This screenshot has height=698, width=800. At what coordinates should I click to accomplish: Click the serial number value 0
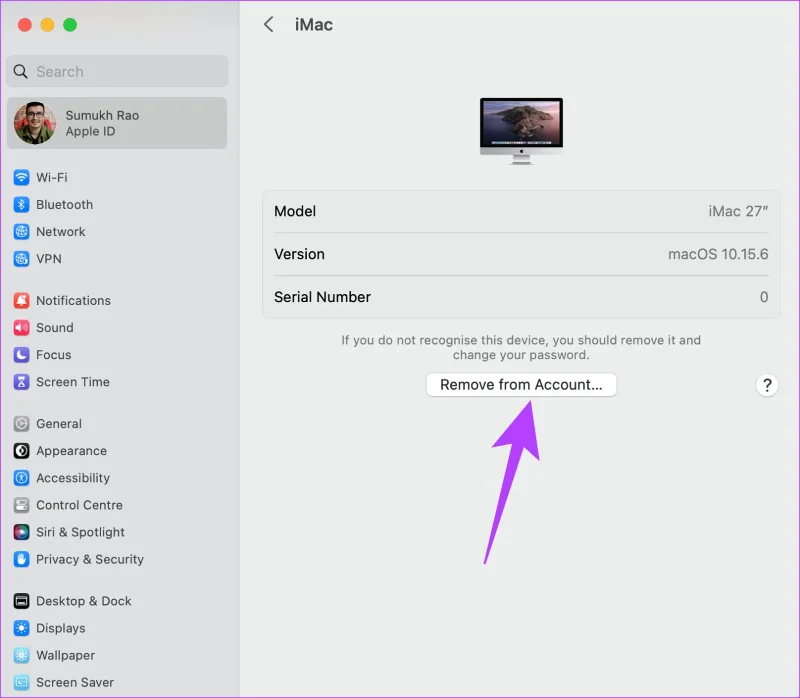pyautogui.click(x=764, y=297)
